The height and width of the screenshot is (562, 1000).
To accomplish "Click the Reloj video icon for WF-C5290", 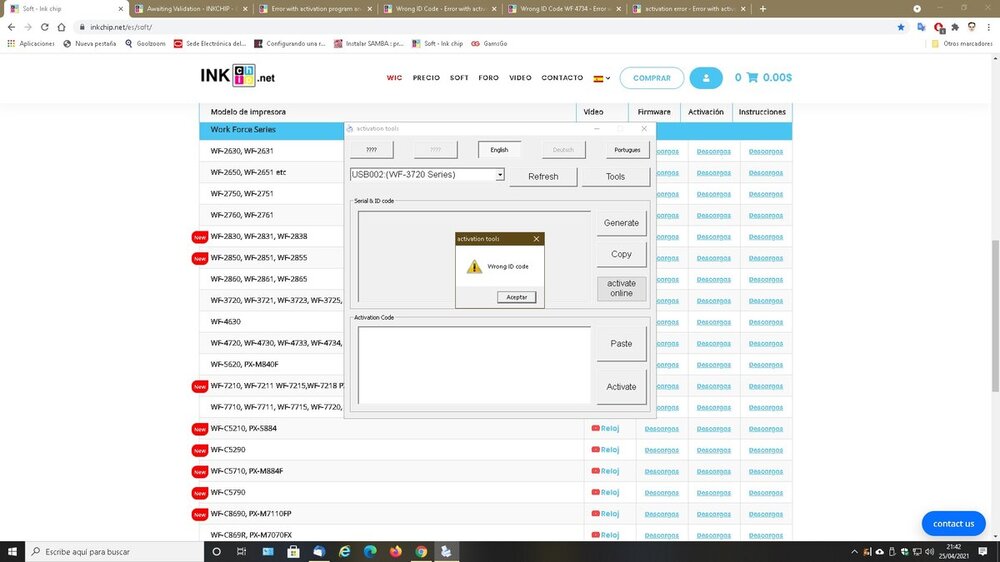I will click(x=605, y=450).
